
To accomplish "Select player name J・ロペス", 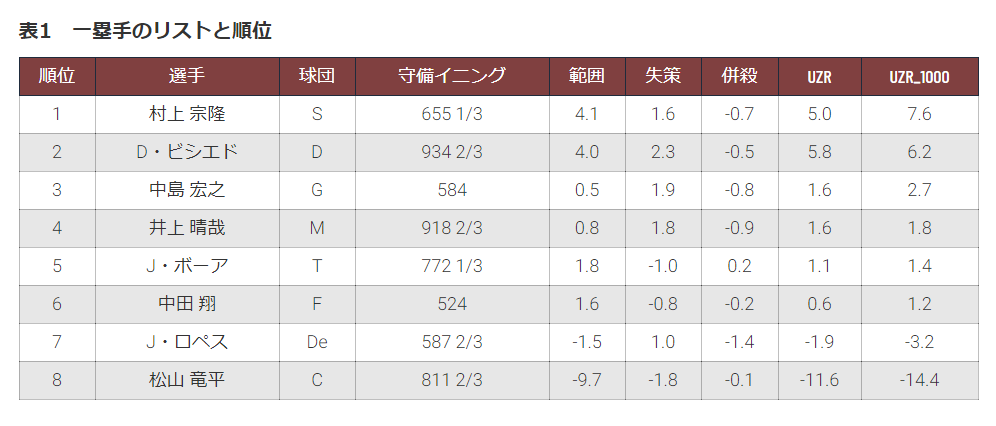I will pos(187,342).
